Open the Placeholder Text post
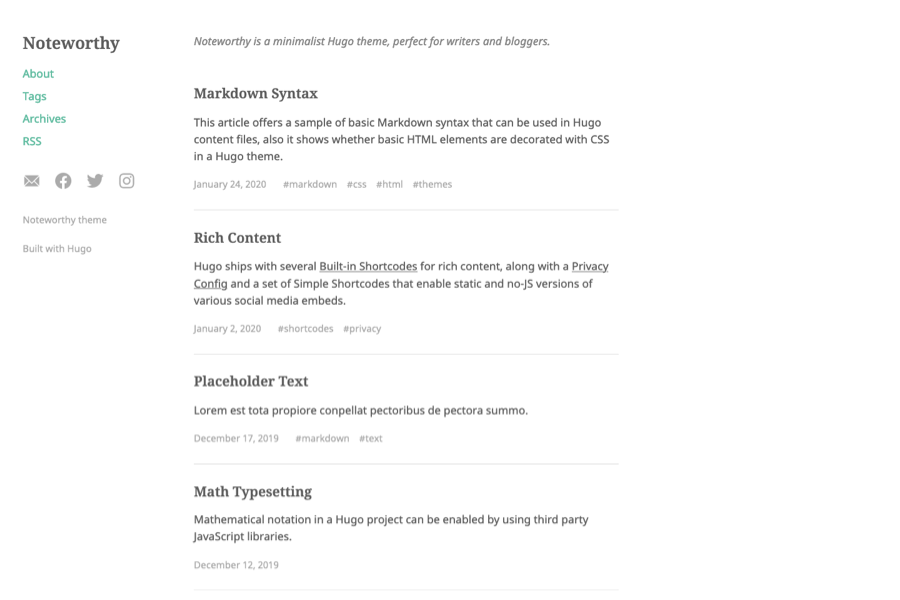 (x=251, y=382)
